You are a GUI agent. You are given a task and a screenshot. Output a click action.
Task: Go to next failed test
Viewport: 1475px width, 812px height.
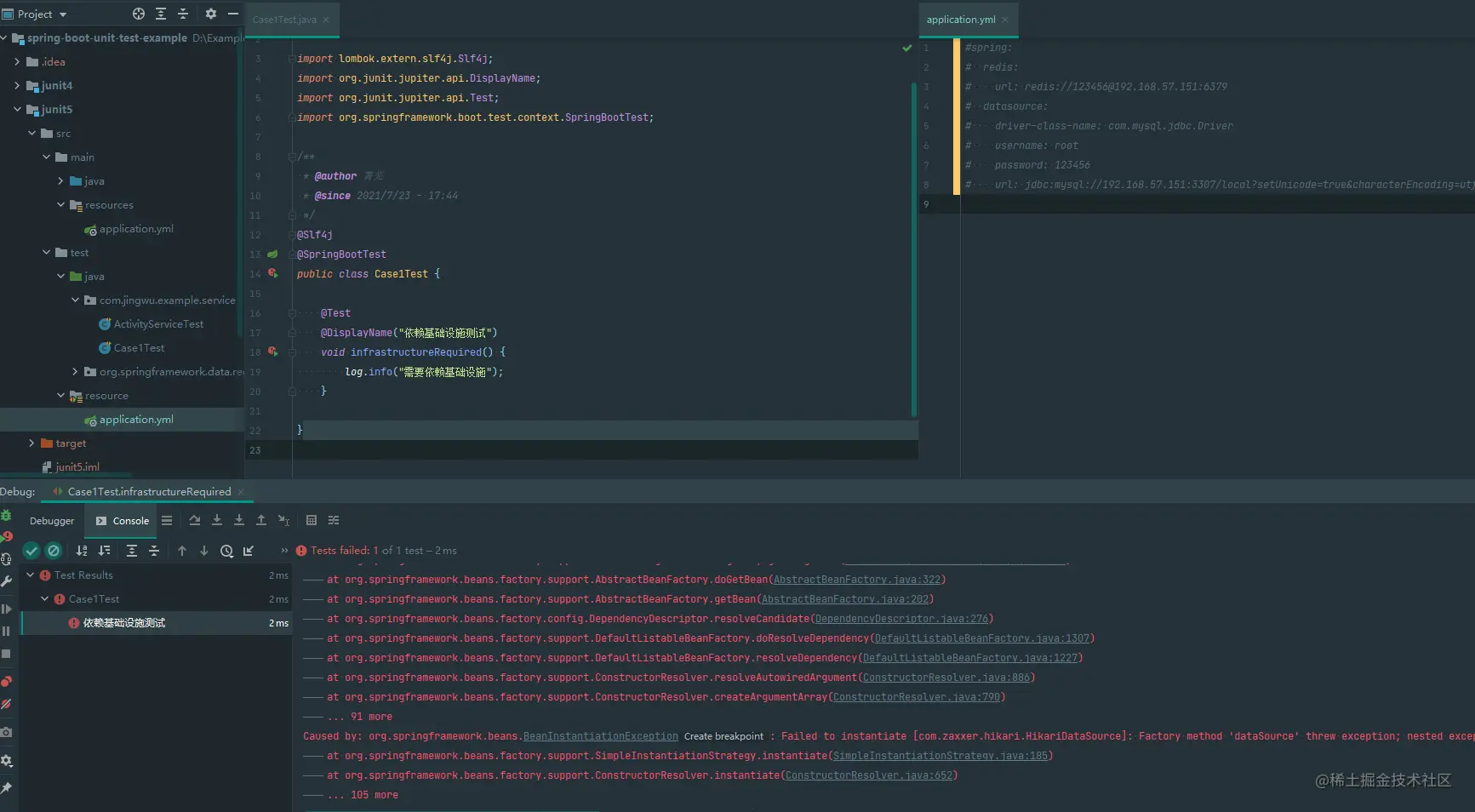click(x=204, y=551)
